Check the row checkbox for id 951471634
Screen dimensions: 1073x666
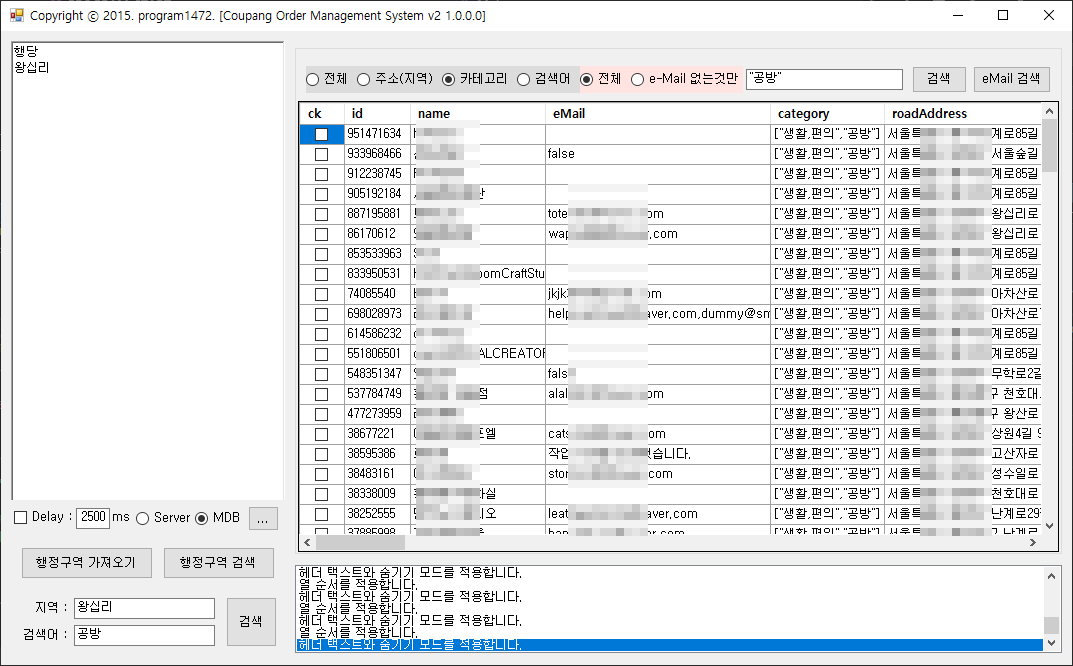[x=321, y=134]
